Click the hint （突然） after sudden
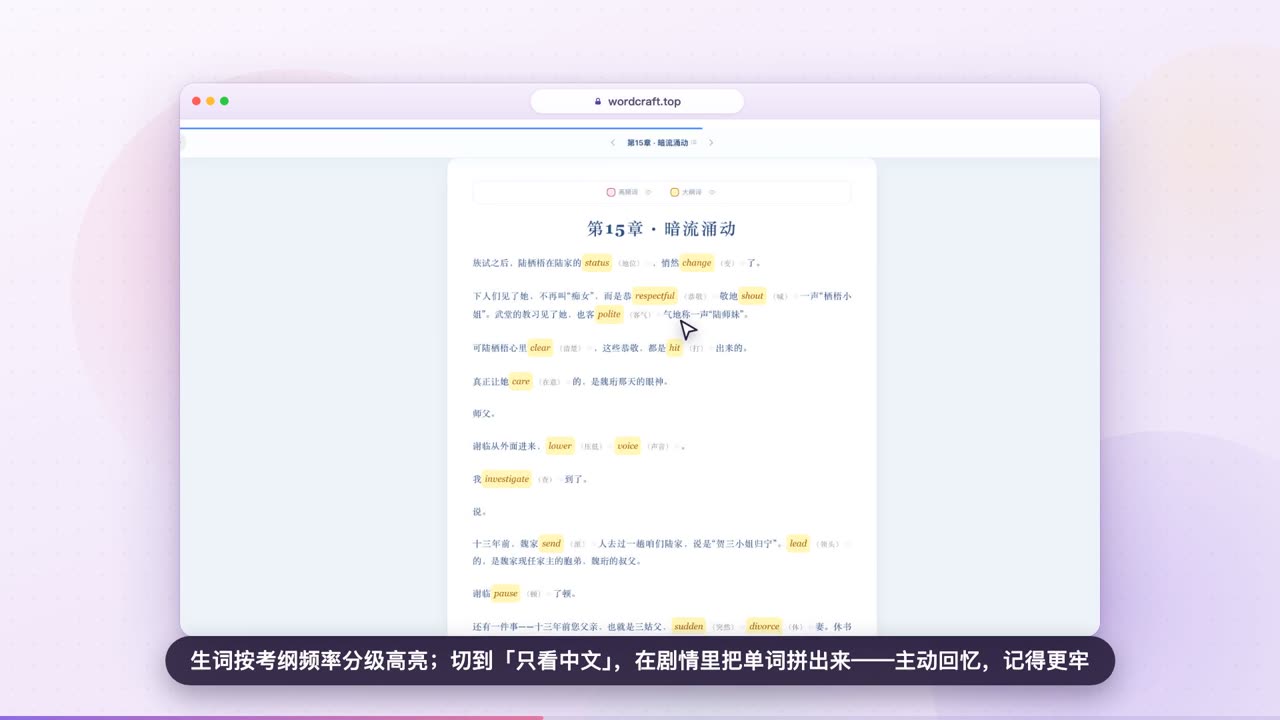1280x720 pixels. point(723,627)
